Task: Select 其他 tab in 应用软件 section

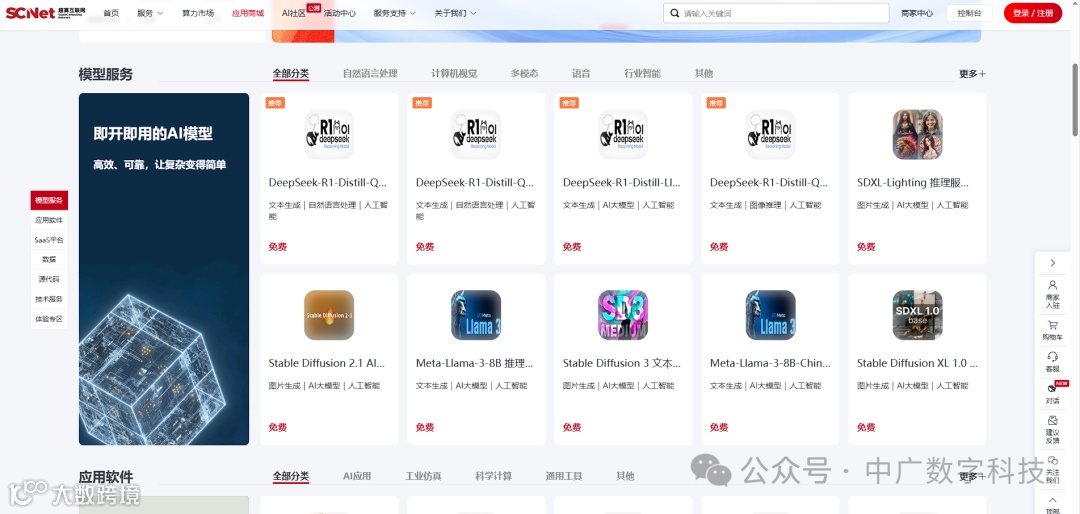Action: tap(625, 476)
